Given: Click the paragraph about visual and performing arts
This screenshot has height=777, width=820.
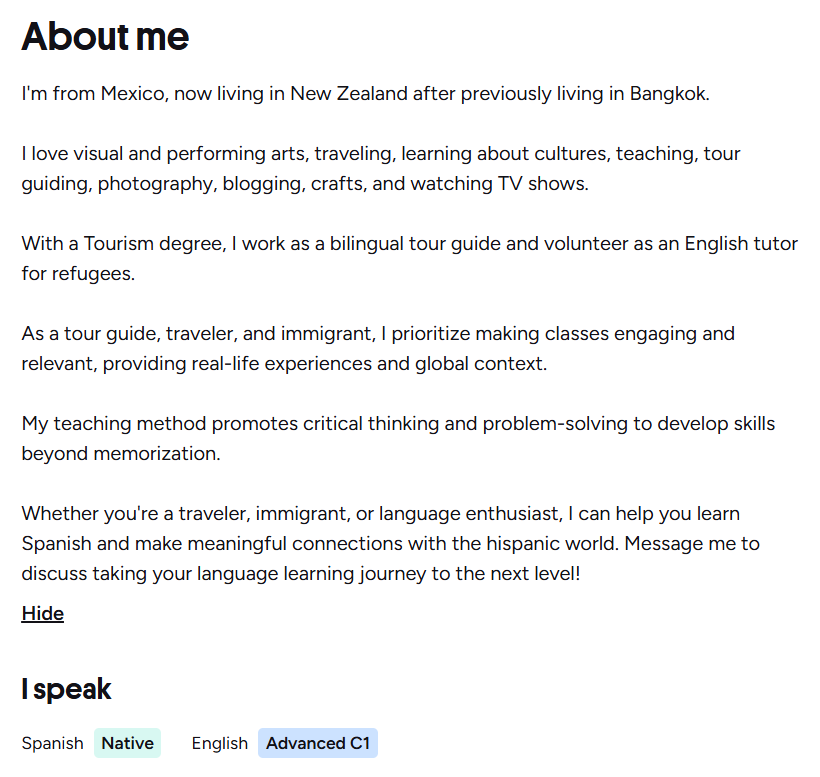Looking at the screenshot, I should click(x=381, y=168).
